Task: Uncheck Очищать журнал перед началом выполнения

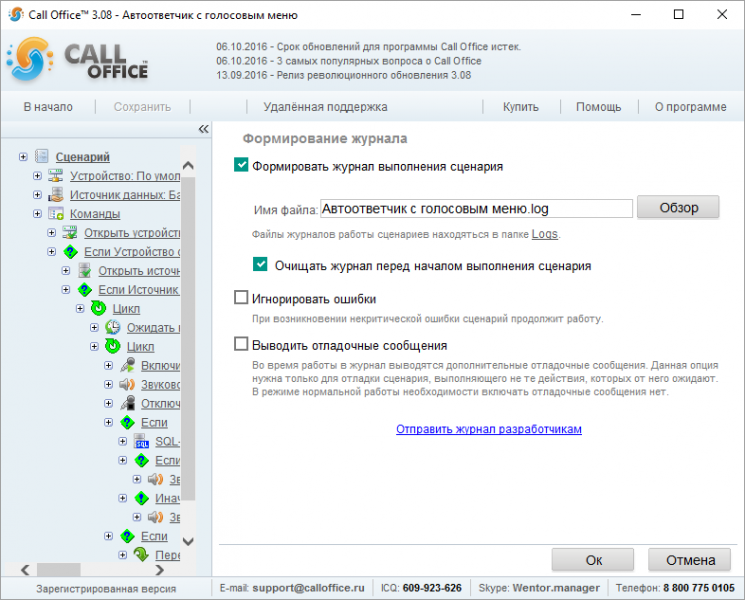Action: pos(260,264)
